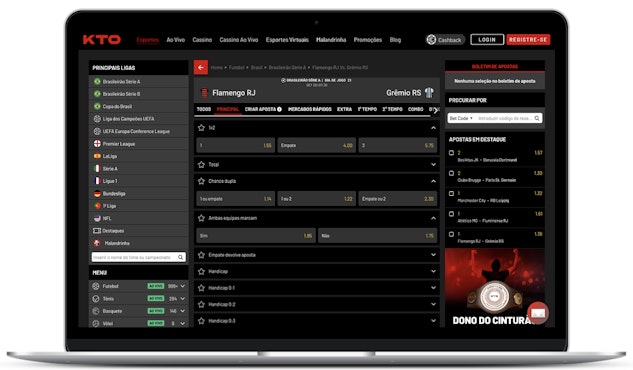Click the red back arrow button

pos(201,67)
